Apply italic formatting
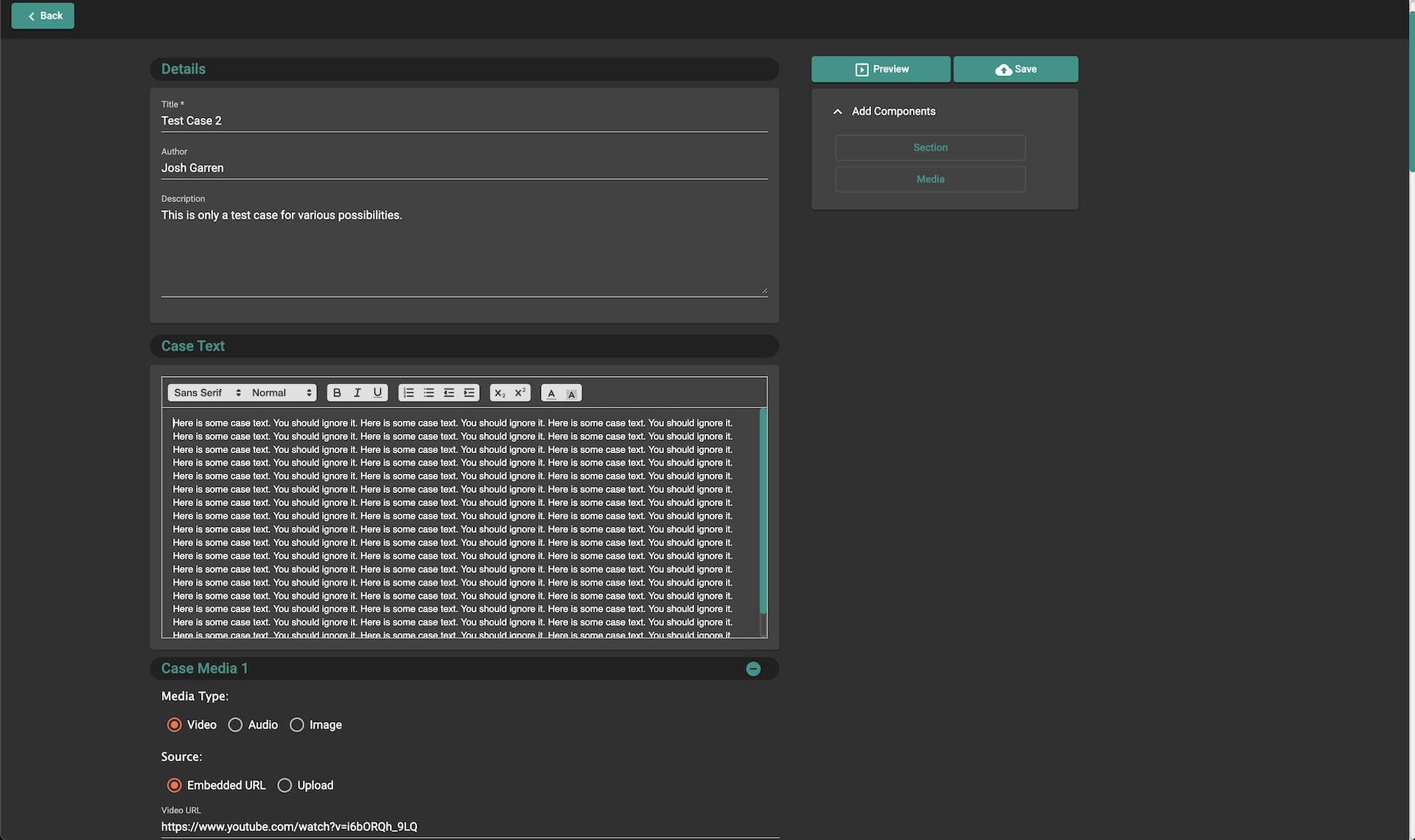Image resolution: width=1415 pixels, height=840 pixels. tap(357, 393)
